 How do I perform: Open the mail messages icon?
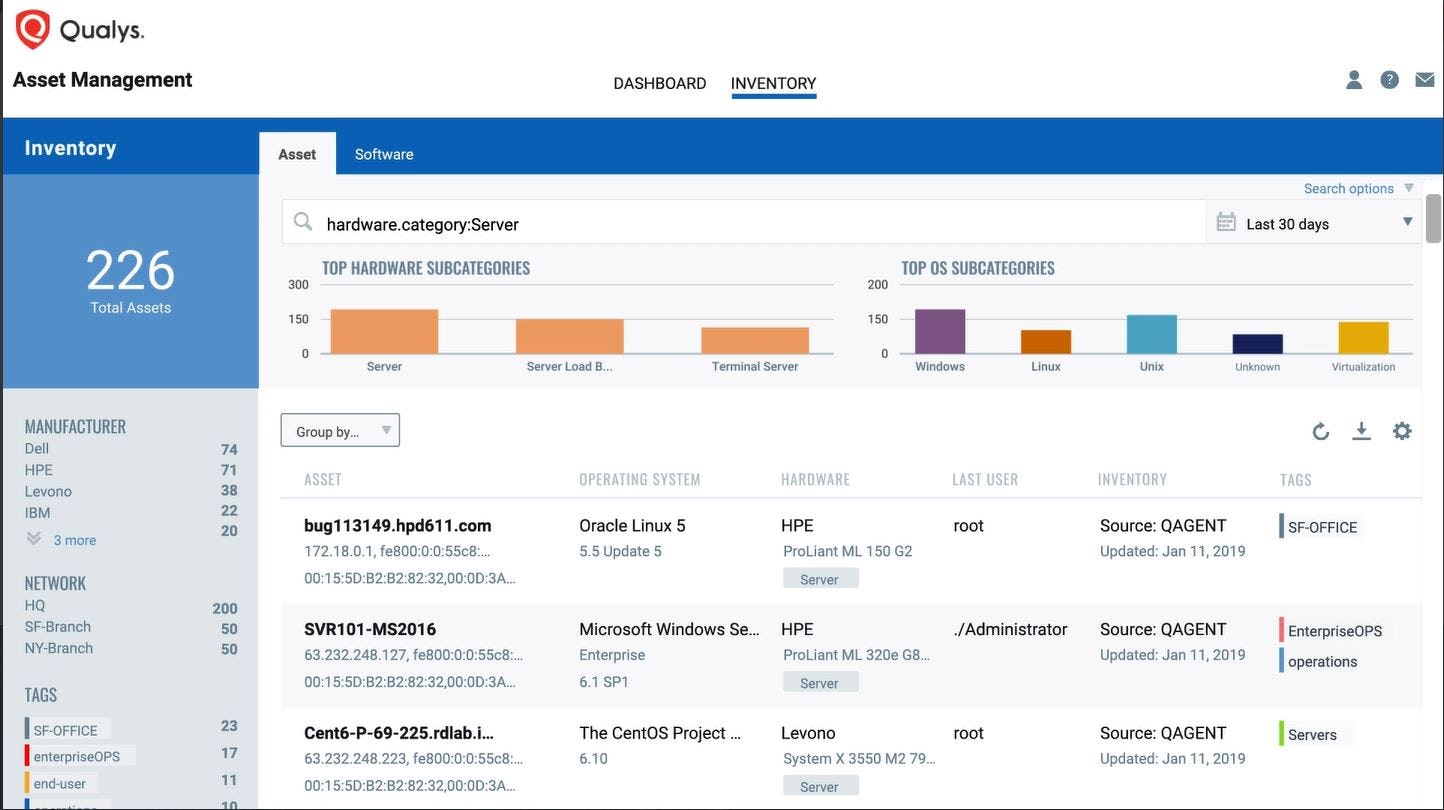1425,80
